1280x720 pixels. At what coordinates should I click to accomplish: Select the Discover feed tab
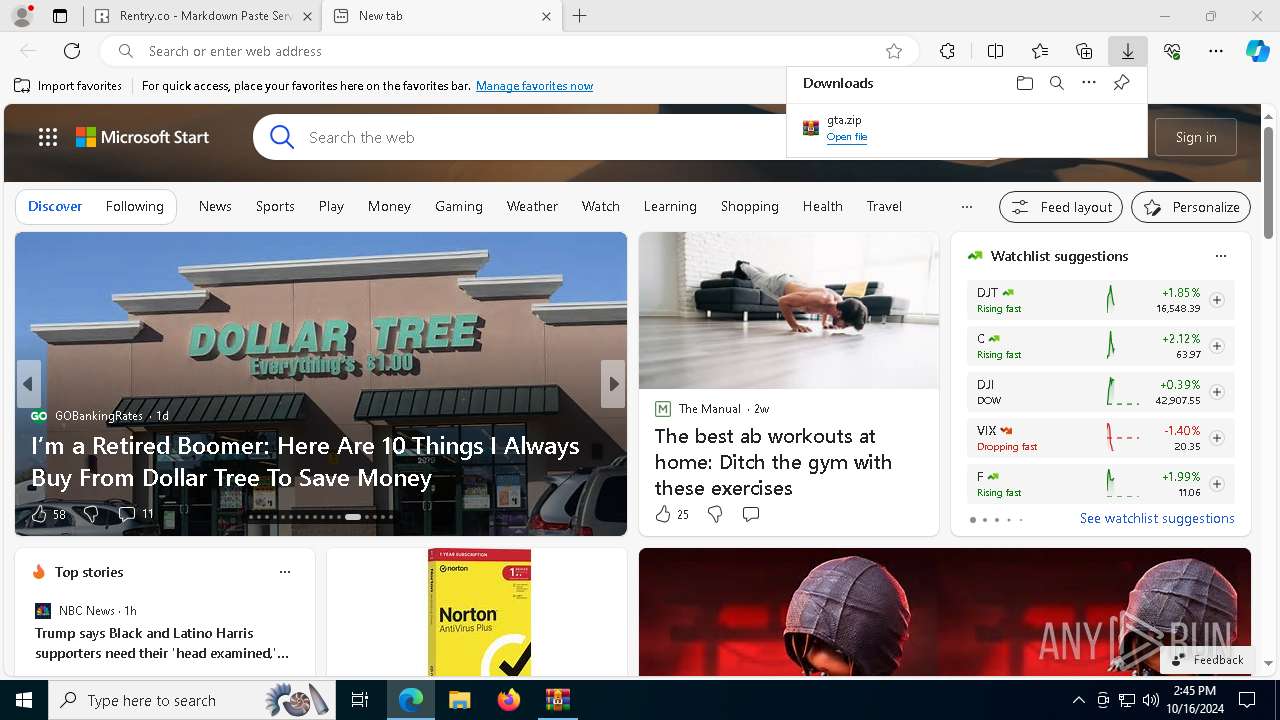[x=55, y=206]
